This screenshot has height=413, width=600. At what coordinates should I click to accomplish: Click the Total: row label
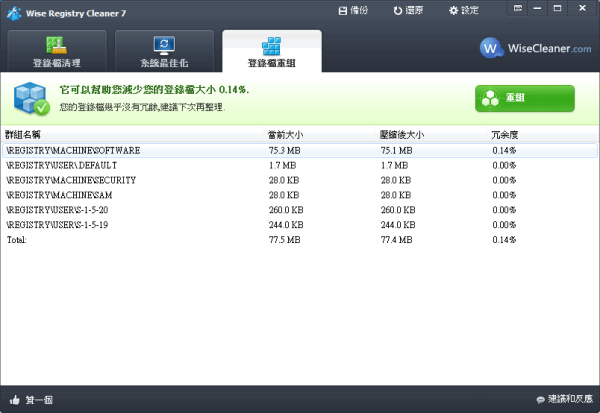[16, 240]
